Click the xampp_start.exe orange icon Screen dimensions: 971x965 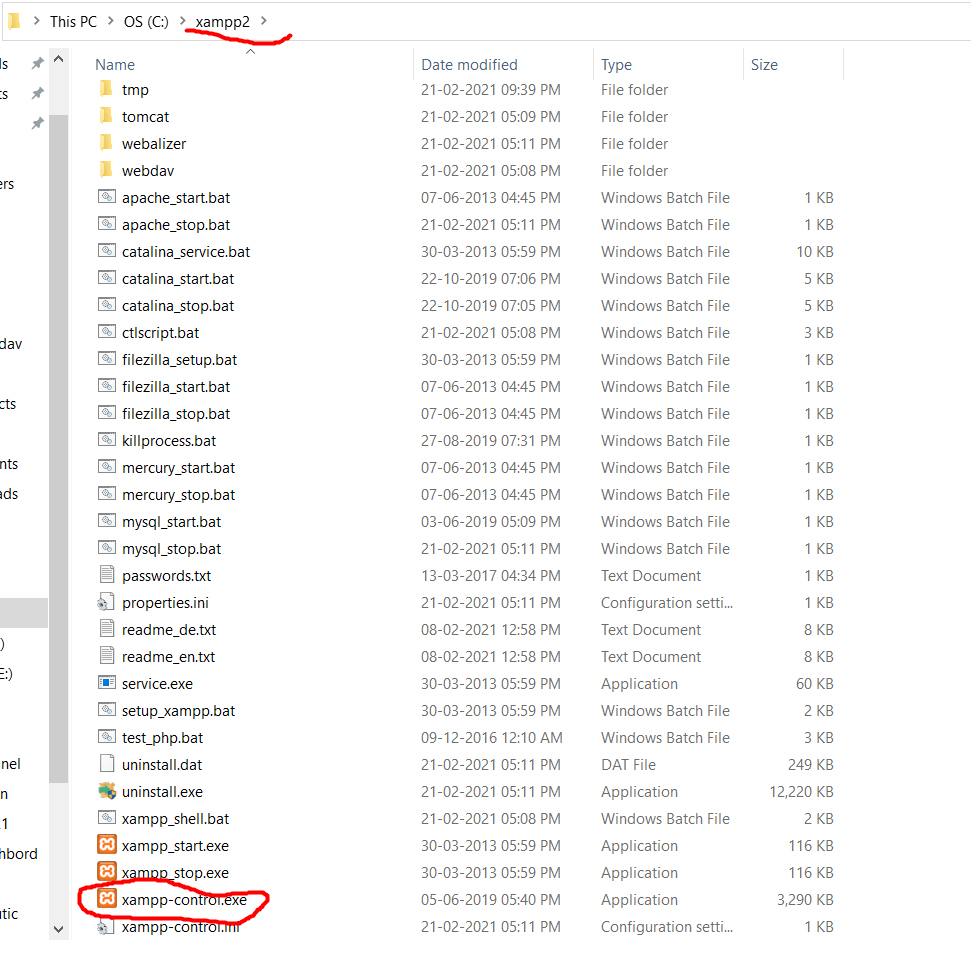tap(107, 845)
